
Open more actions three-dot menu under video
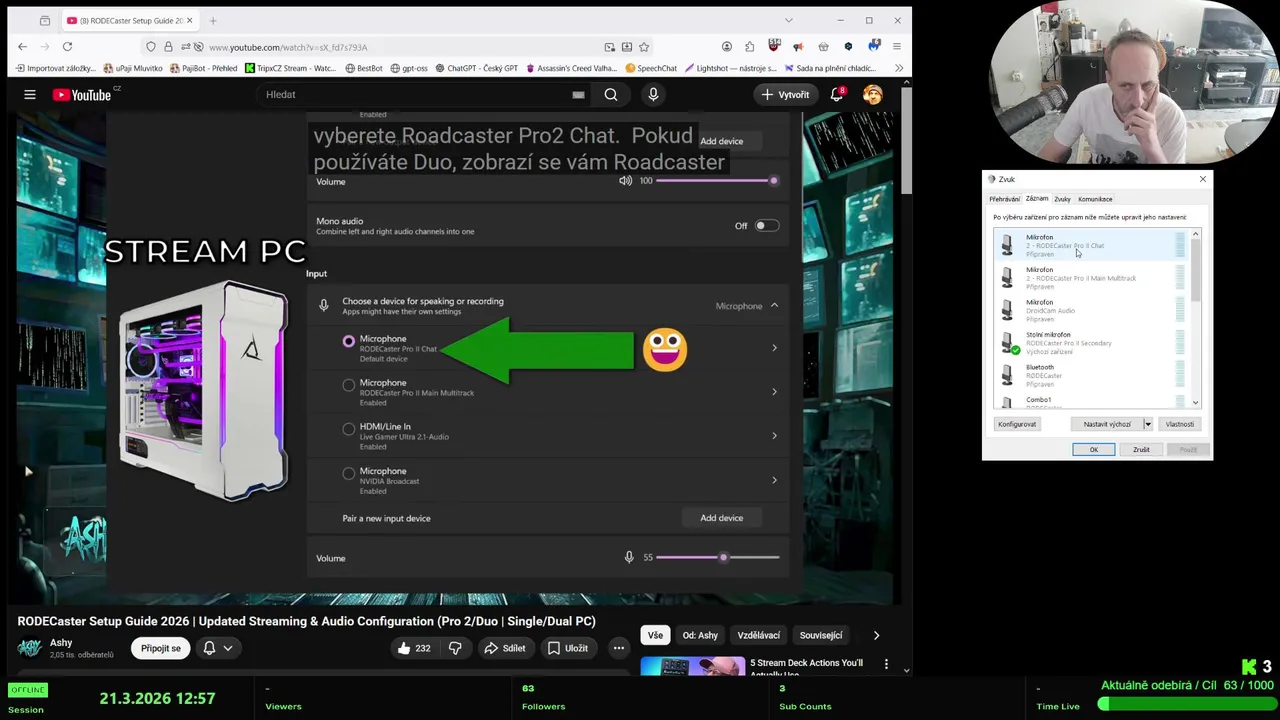tap(618, 648)
